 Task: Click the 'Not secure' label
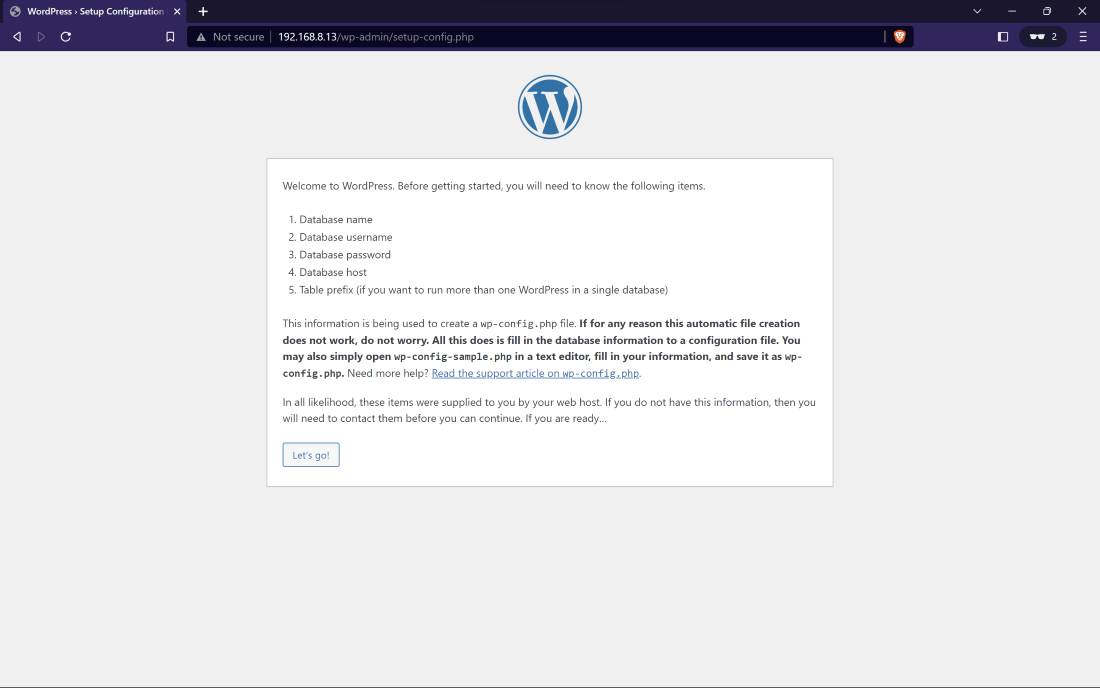click(239, 36)
